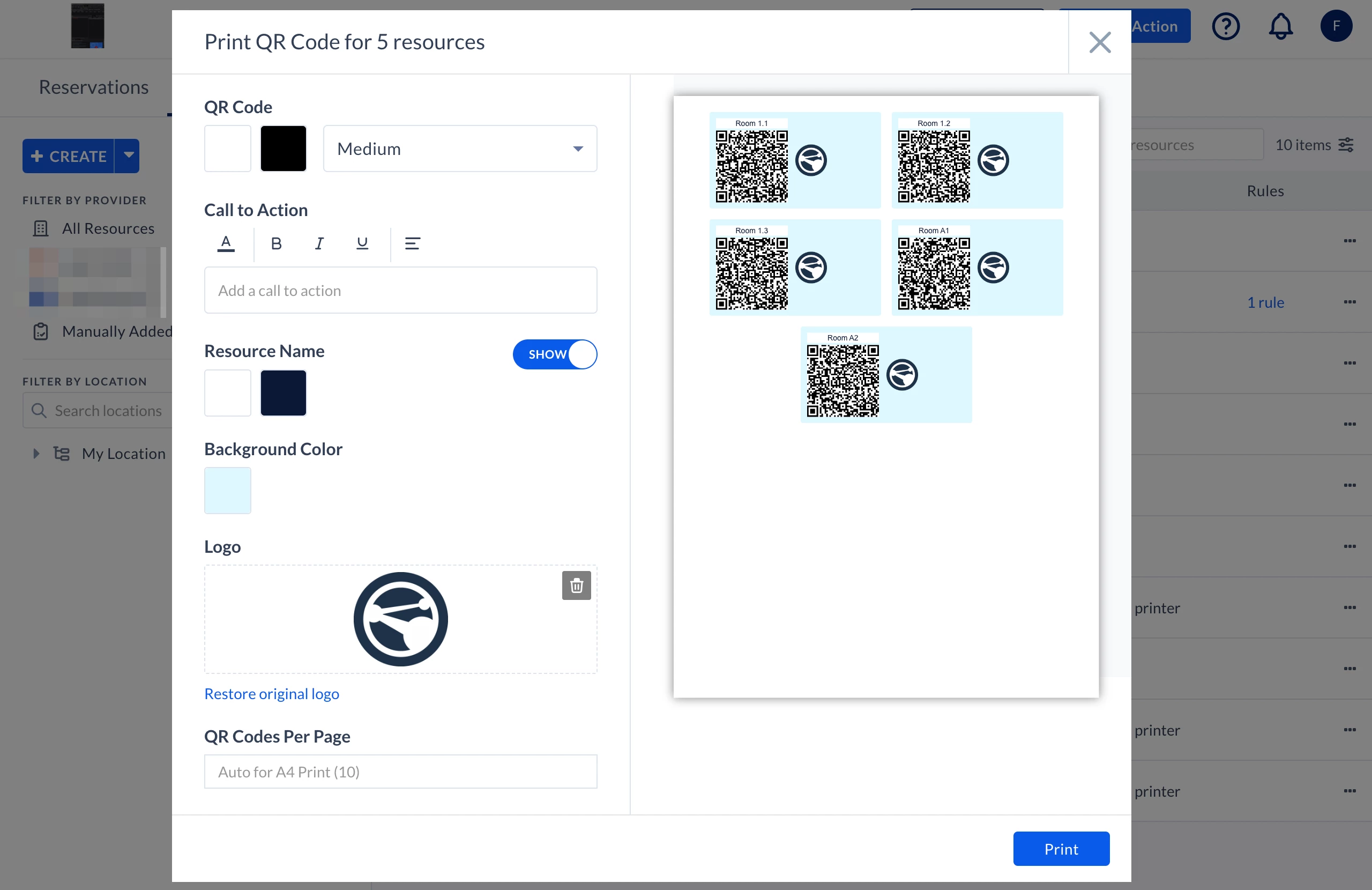Click Restore original logo link
Screen dimensions: 1372x890
tap(272, 693)
